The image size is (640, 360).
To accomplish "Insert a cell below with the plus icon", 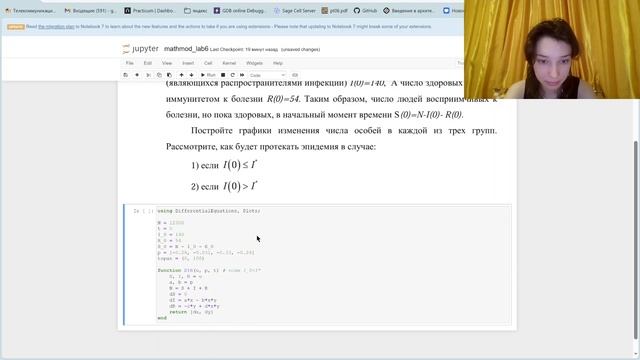I will pyautogui.click(x=137, y=75).
